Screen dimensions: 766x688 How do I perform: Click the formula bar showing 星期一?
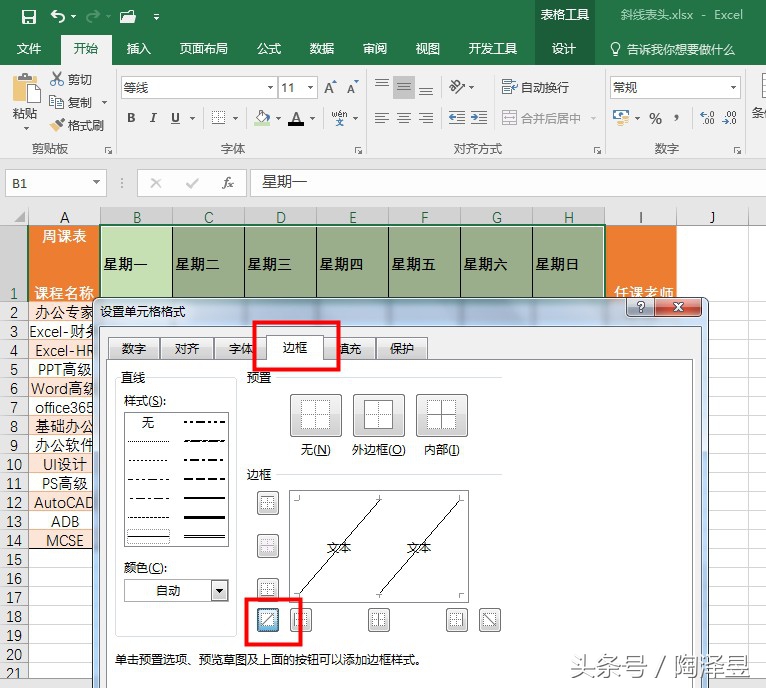(508, 183)
